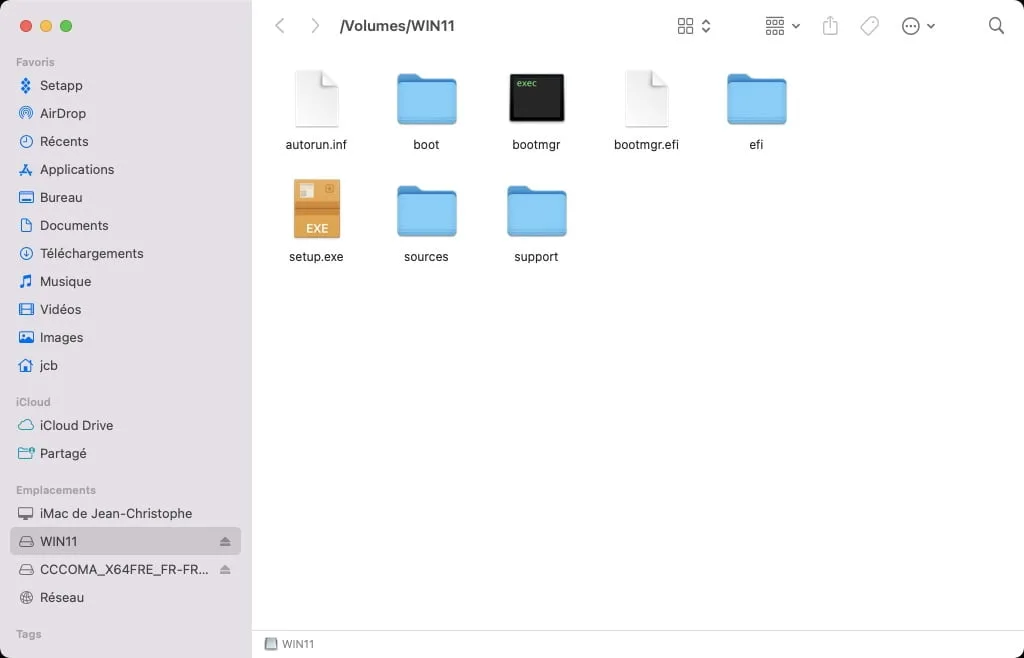
Task: Open Applications in the sidebar
Action: click(x=125, y=170)
